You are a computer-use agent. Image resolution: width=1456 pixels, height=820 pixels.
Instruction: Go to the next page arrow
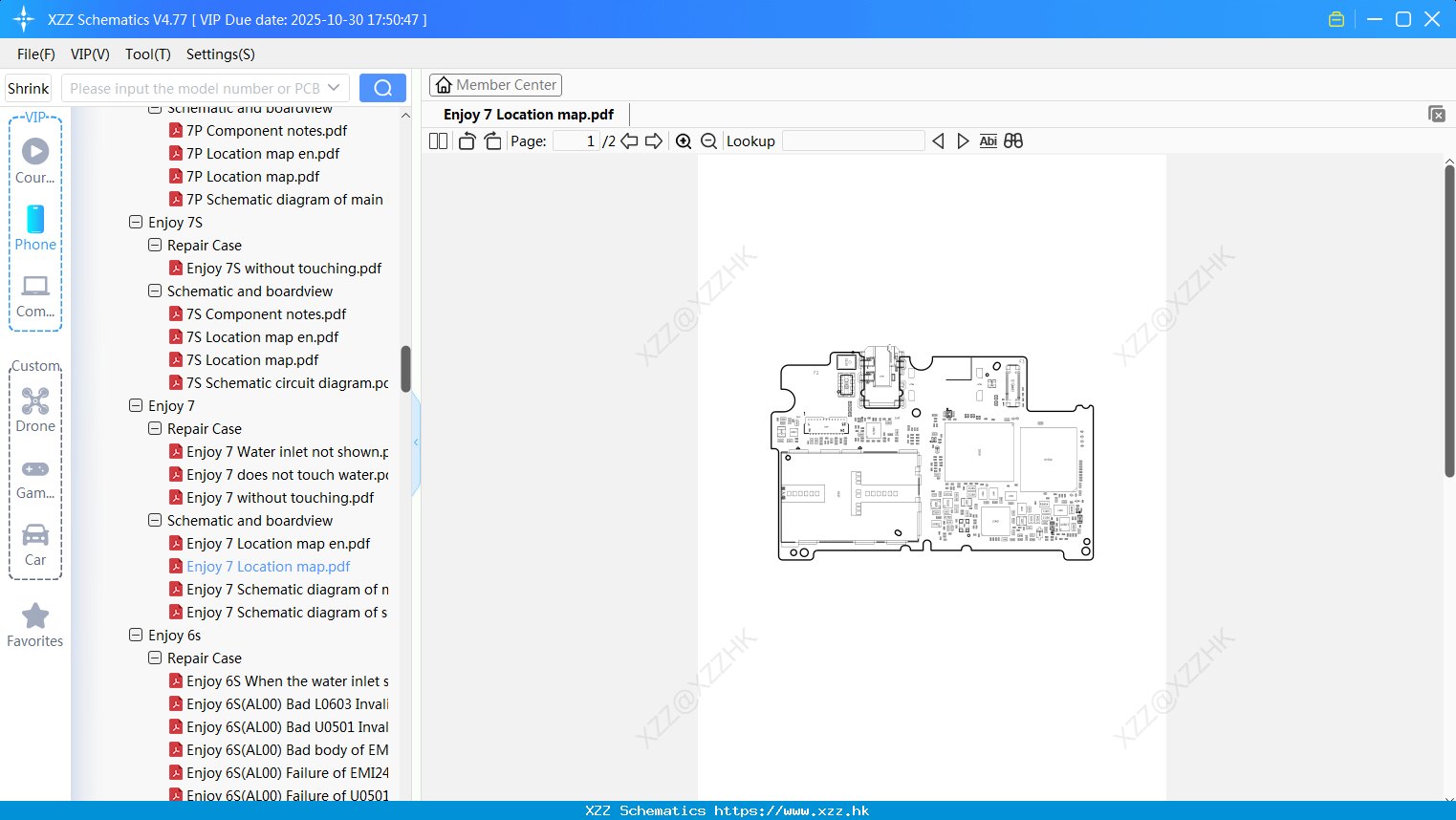point(654,141)
